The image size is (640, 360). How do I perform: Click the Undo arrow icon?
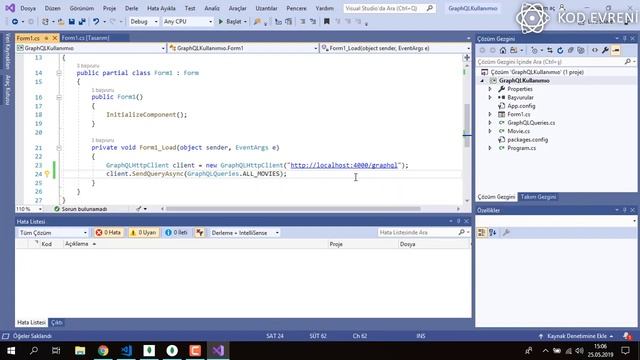pyautogui.click(x=96, y=22)
